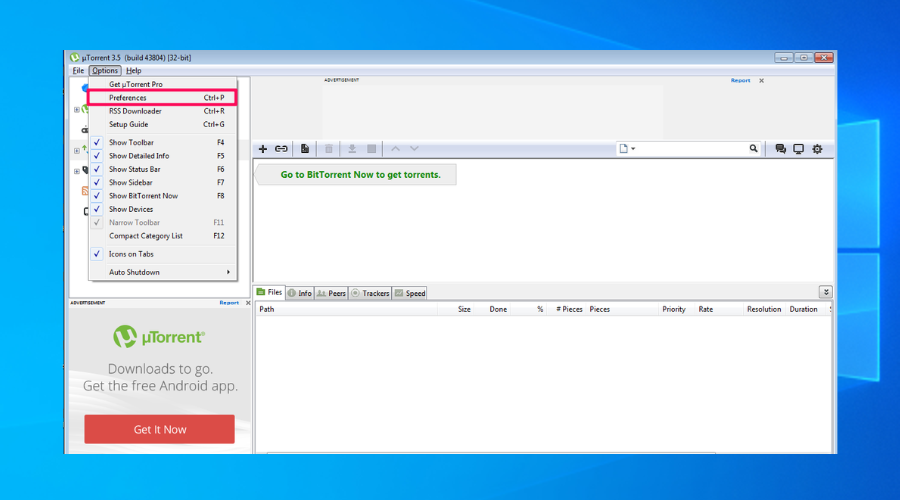Image resolution: width=900 pixels, height=500 pixels.
Task: Click the Add Torrent plus icon
Action: tap(263, 149)
